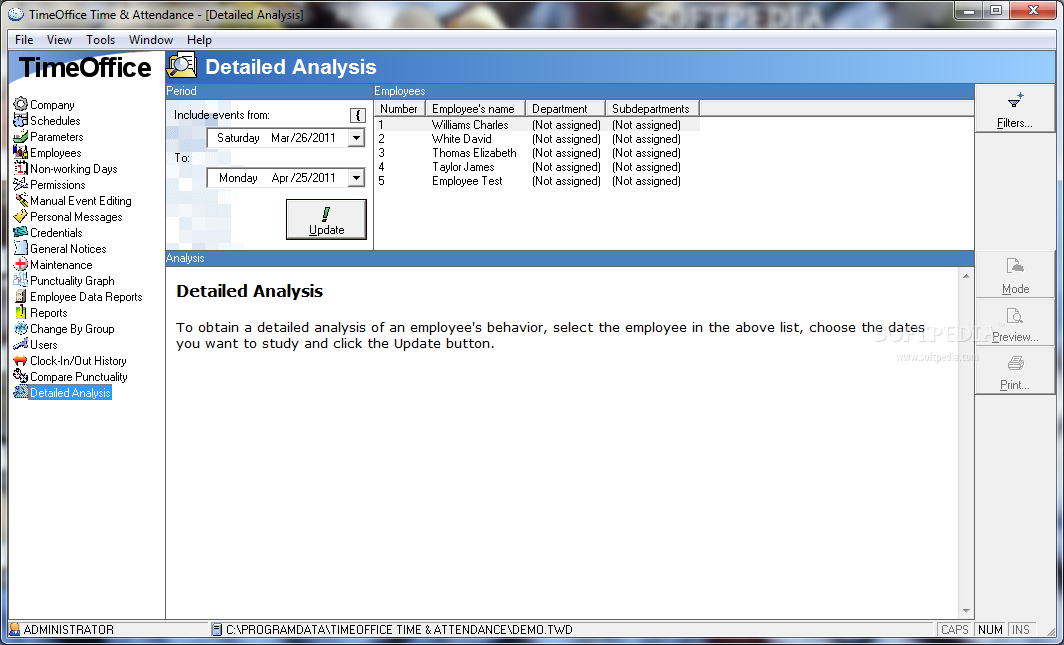
Task: Open the File menu
Action: click(x=24, y=40)
